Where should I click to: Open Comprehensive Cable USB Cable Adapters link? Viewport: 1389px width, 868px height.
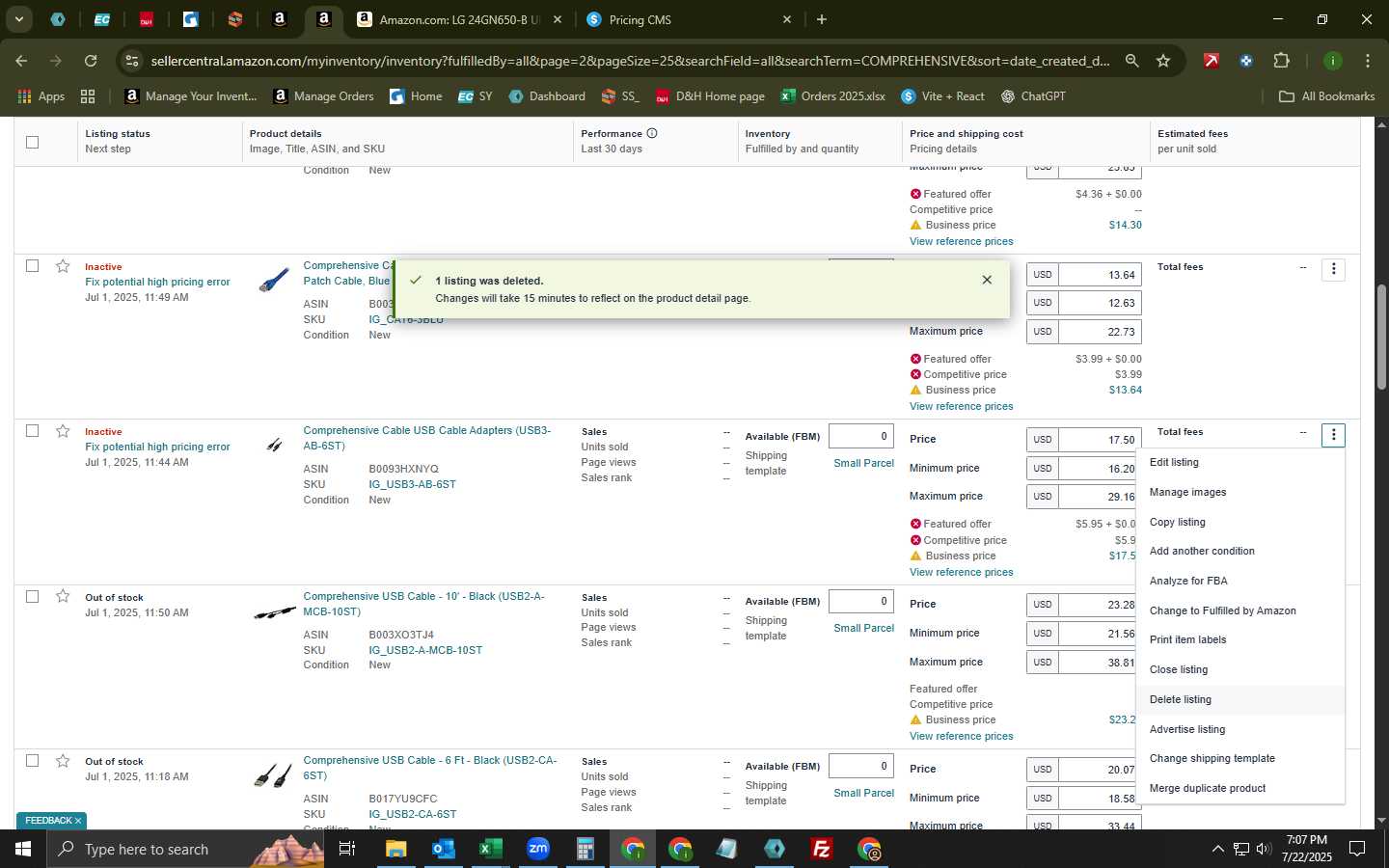coord(426,438)
